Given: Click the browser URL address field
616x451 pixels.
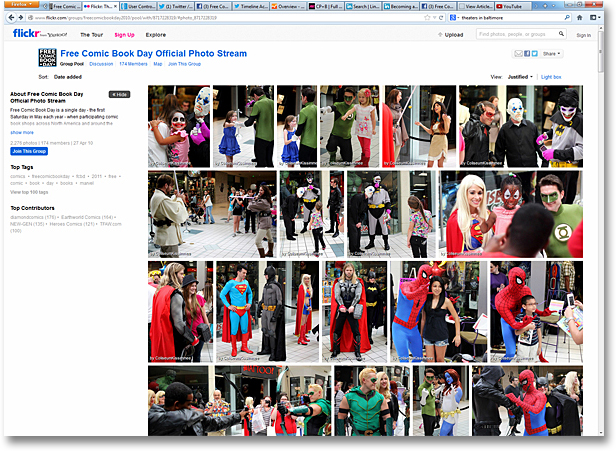Looking at the screenshot, I should (228, 18).
